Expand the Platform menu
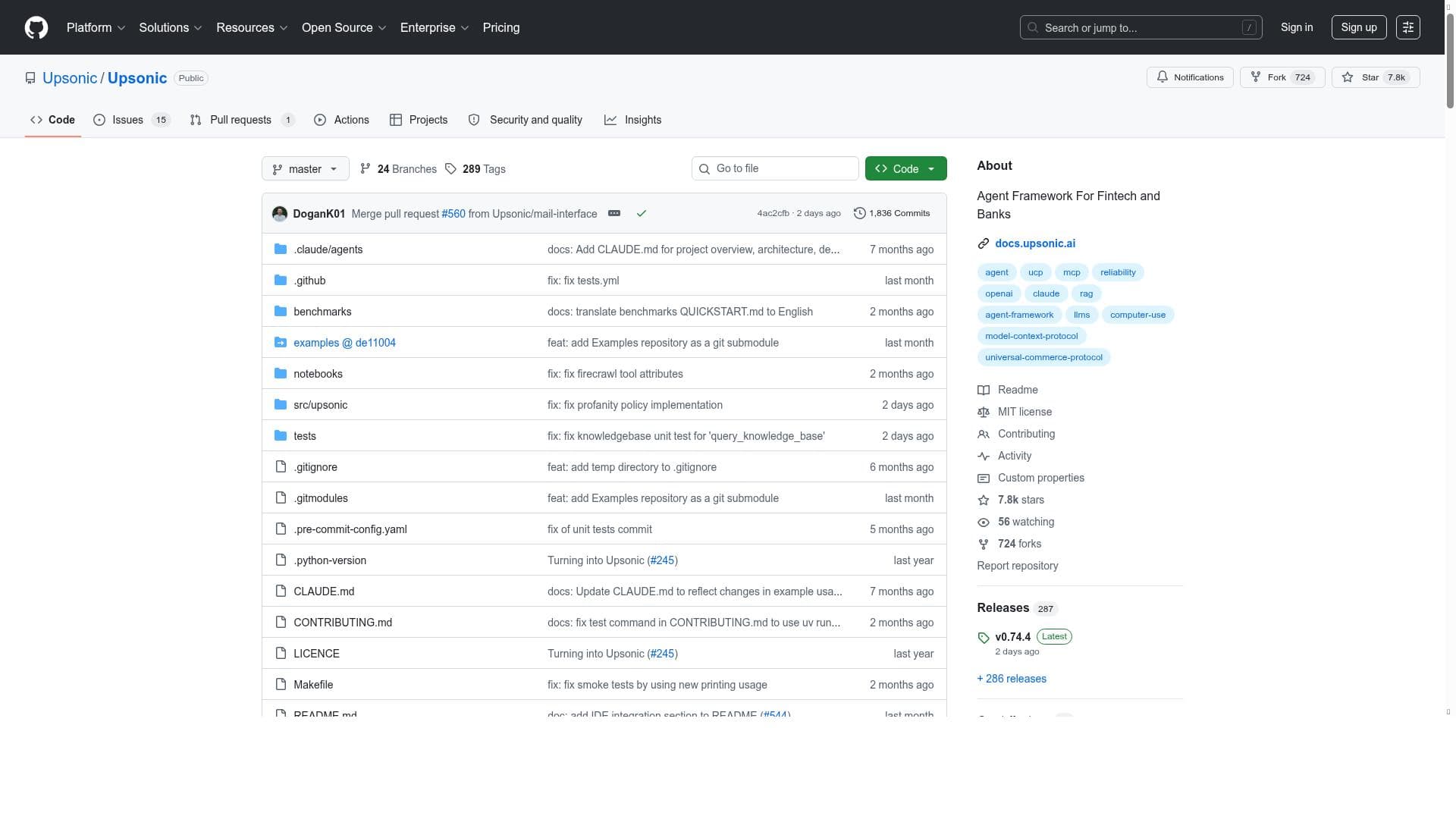Viewport: 1456px width, 819px height. [96, 27]
